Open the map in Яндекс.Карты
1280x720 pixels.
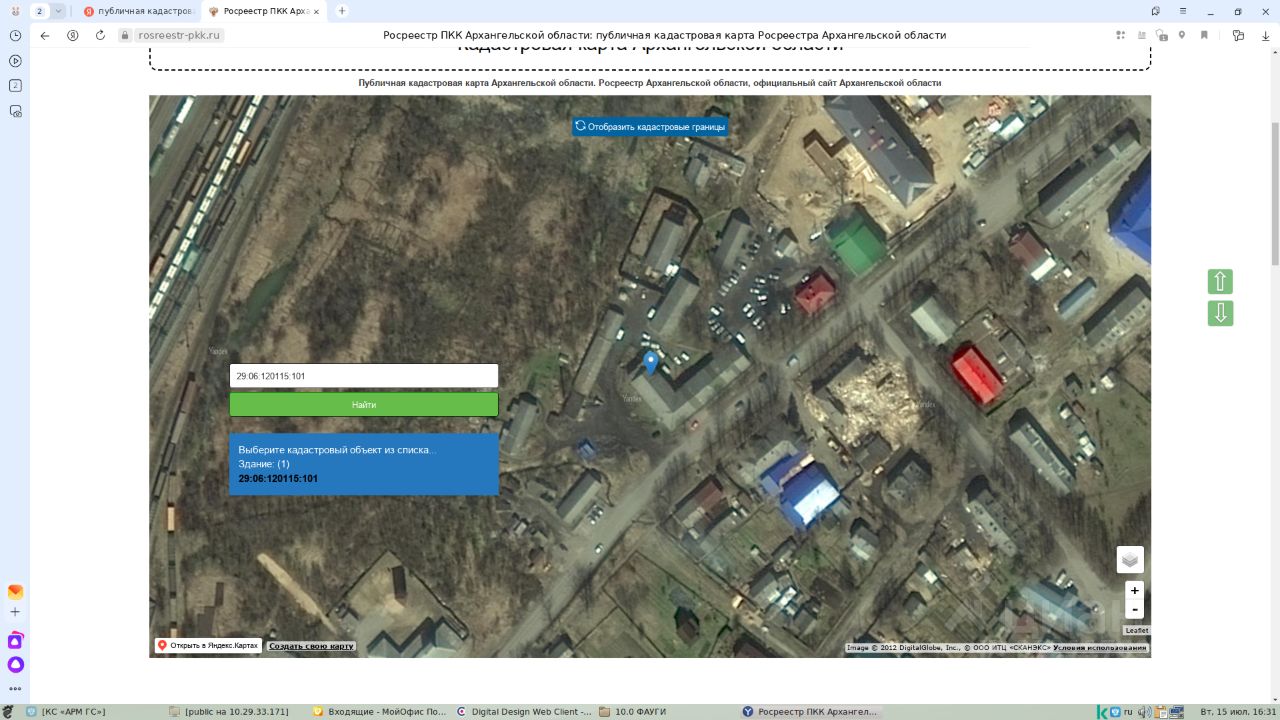[208, 646]
